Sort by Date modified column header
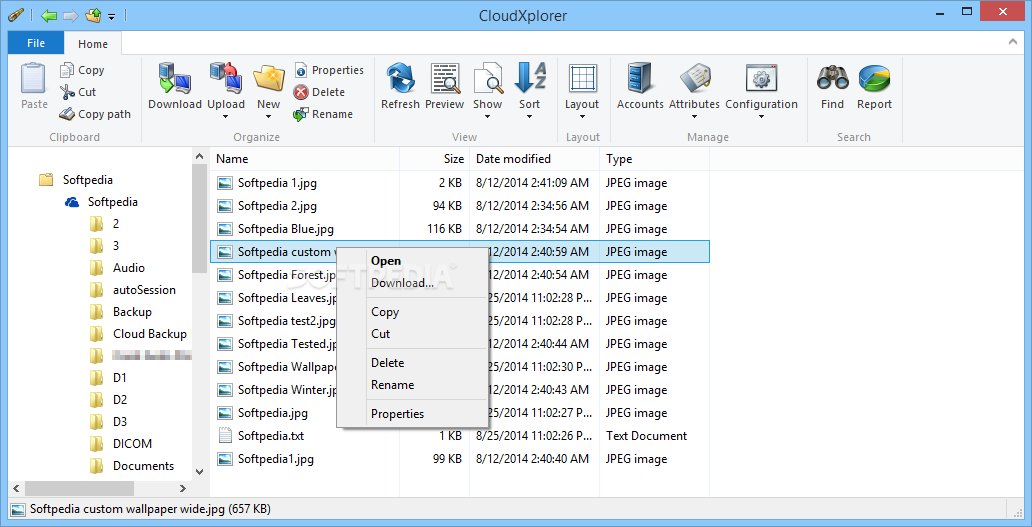The height and width of the screenshot is (527, 1032). coord(534,159)
